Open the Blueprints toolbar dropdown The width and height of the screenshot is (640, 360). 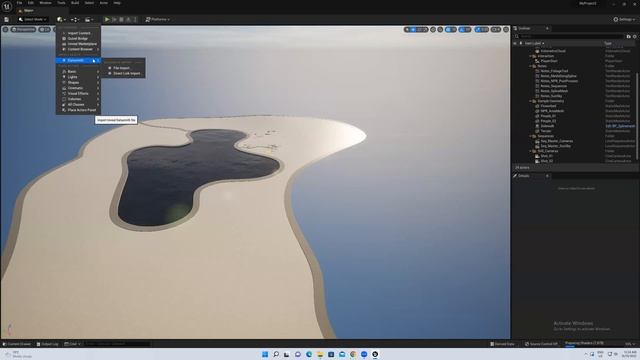point(75,19)
